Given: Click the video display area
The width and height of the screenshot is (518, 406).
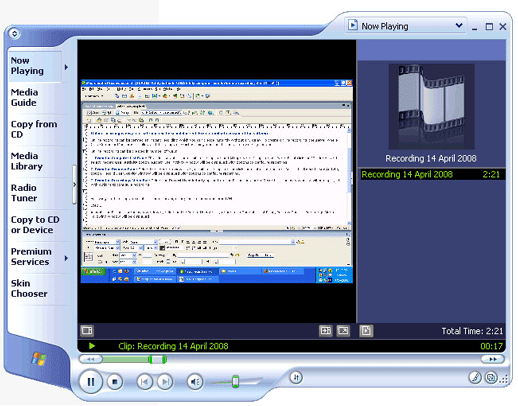Looking at the screenshot, I should 217,181.
